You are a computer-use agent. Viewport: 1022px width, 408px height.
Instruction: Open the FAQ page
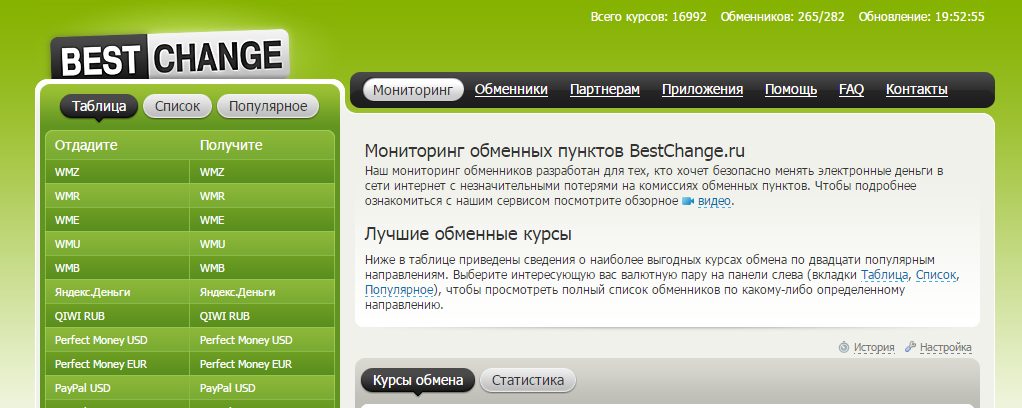click(x=851, y=90)
